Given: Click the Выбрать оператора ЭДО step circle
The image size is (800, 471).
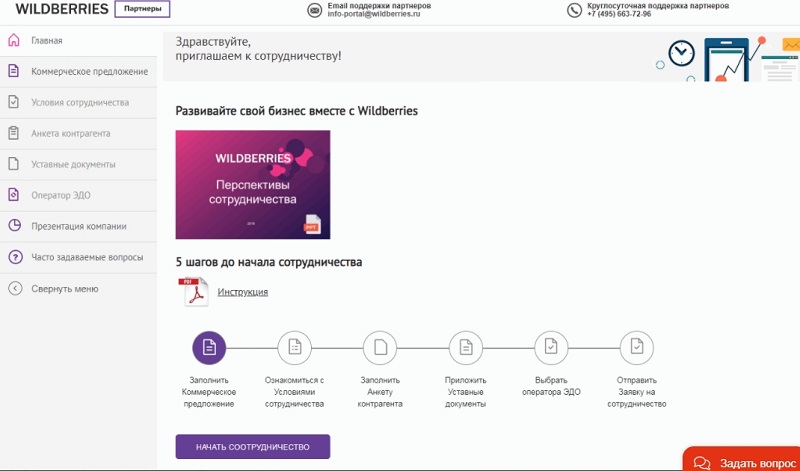Looking at the screenshot, I should 551,348.
